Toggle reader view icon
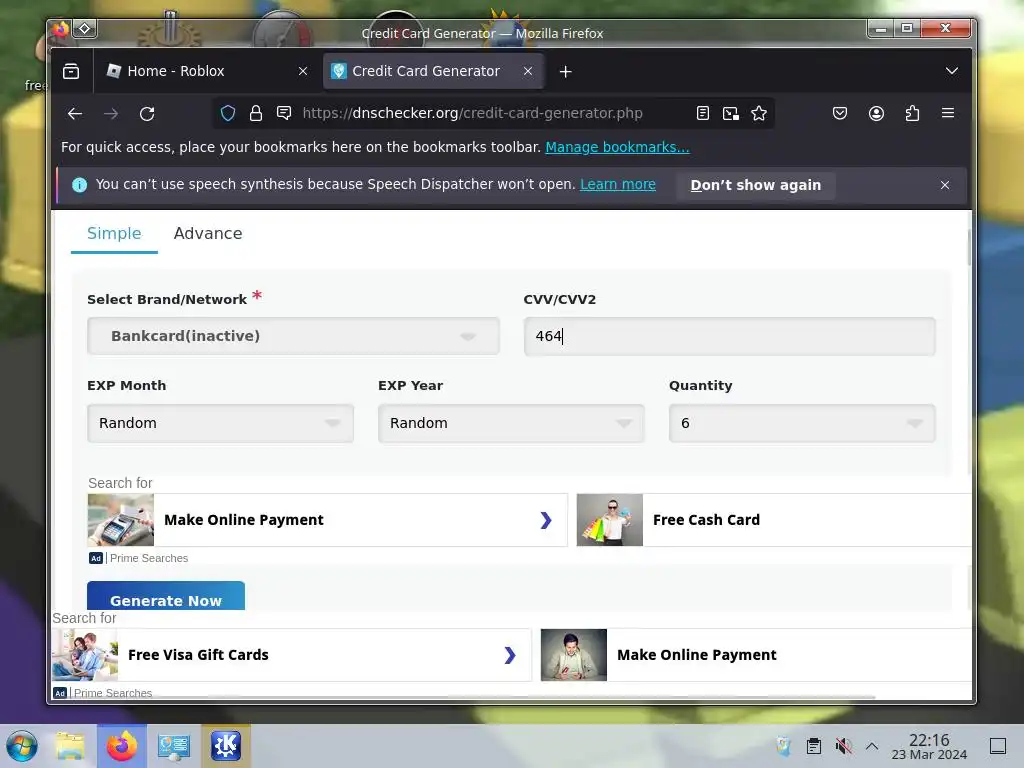Image resolution: width=1024 pixels, height=768 pixels. 703,114
